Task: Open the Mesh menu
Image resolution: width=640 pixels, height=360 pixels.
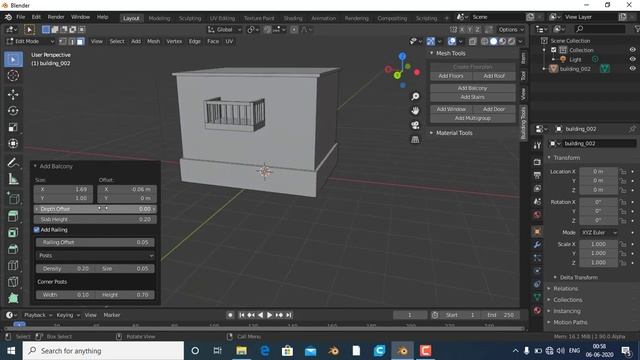Action: click(x=153, y=41)
